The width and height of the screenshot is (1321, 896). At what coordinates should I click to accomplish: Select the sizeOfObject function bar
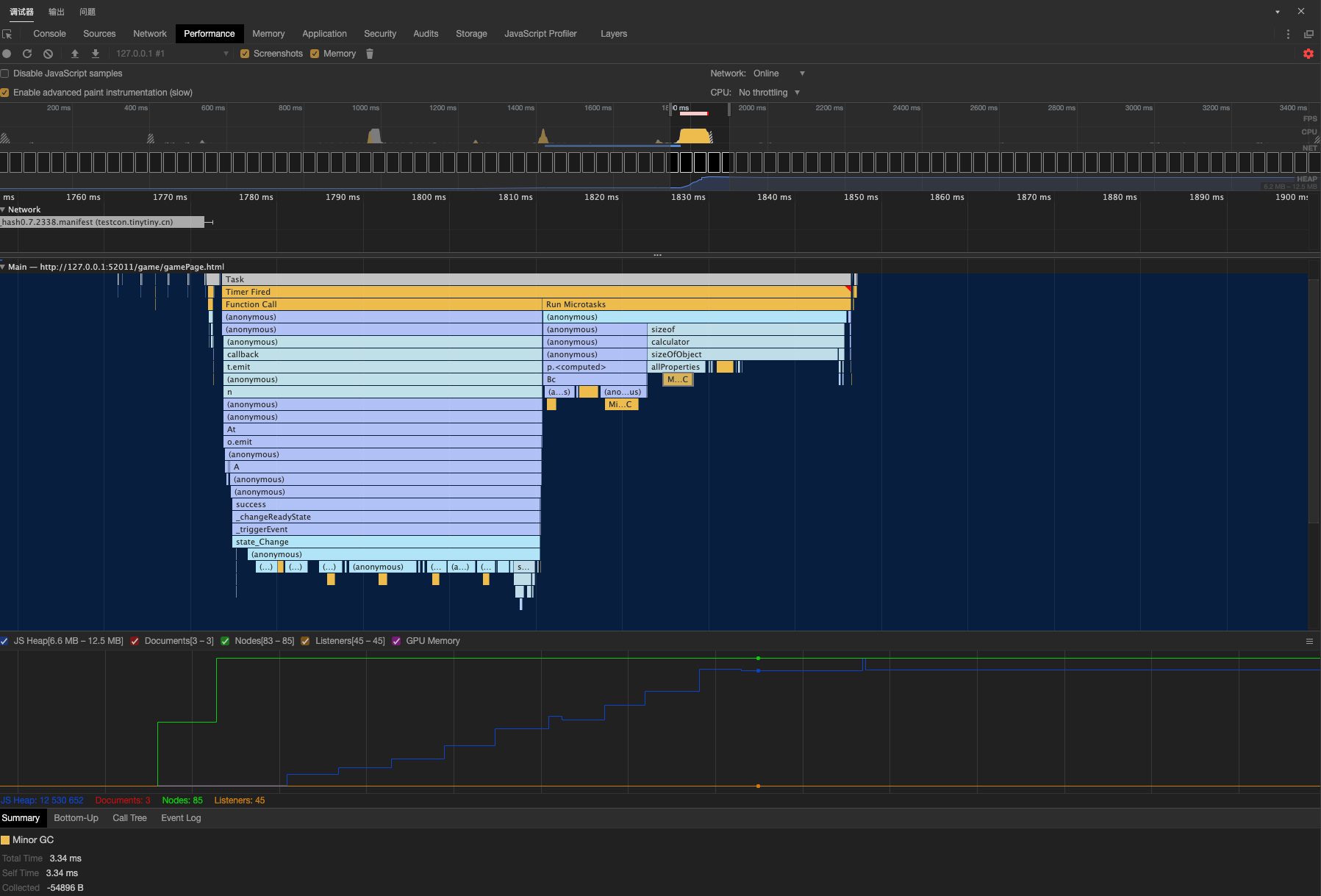(x=742, y=354)
